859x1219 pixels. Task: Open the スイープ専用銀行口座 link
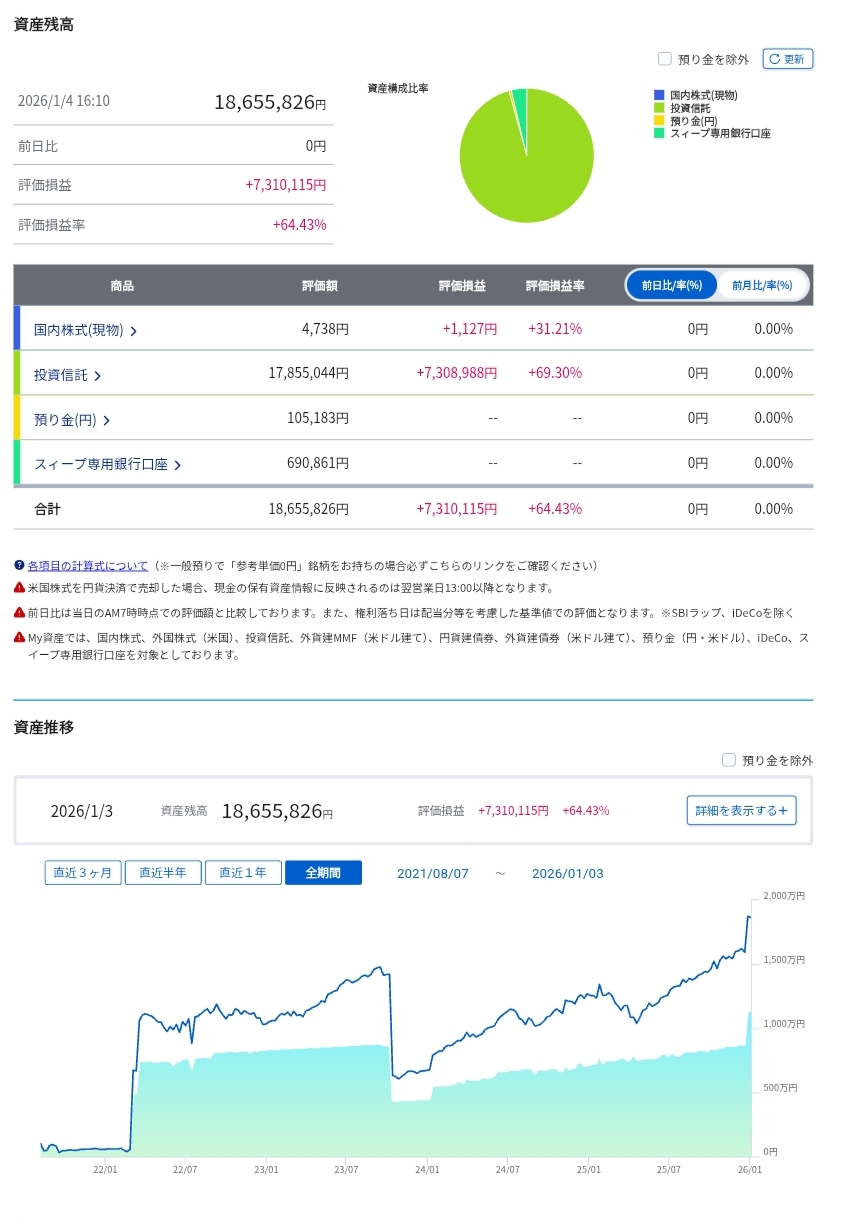(106, 464)
